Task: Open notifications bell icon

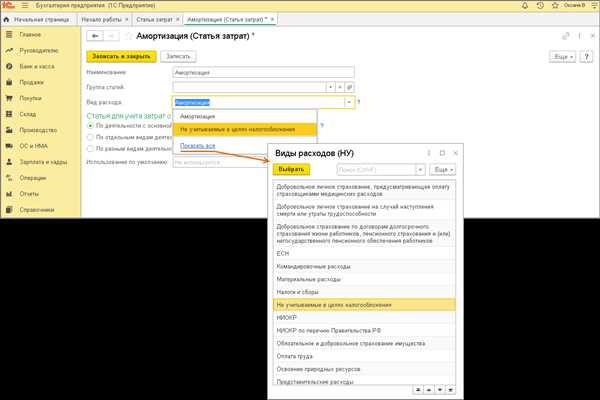Action: coord(525,5)
